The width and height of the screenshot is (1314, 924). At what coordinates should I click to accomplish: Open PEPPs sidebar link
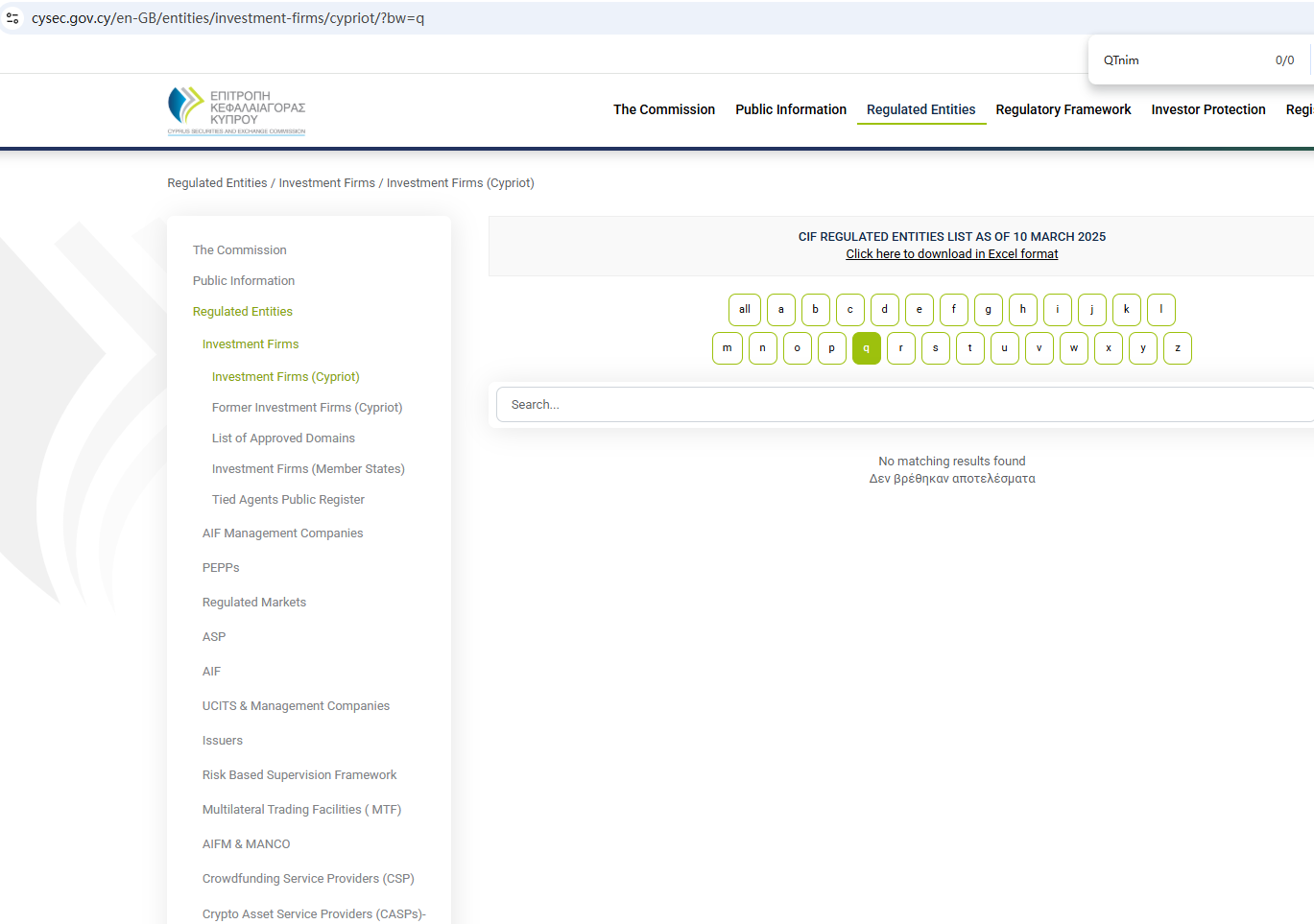221,568
